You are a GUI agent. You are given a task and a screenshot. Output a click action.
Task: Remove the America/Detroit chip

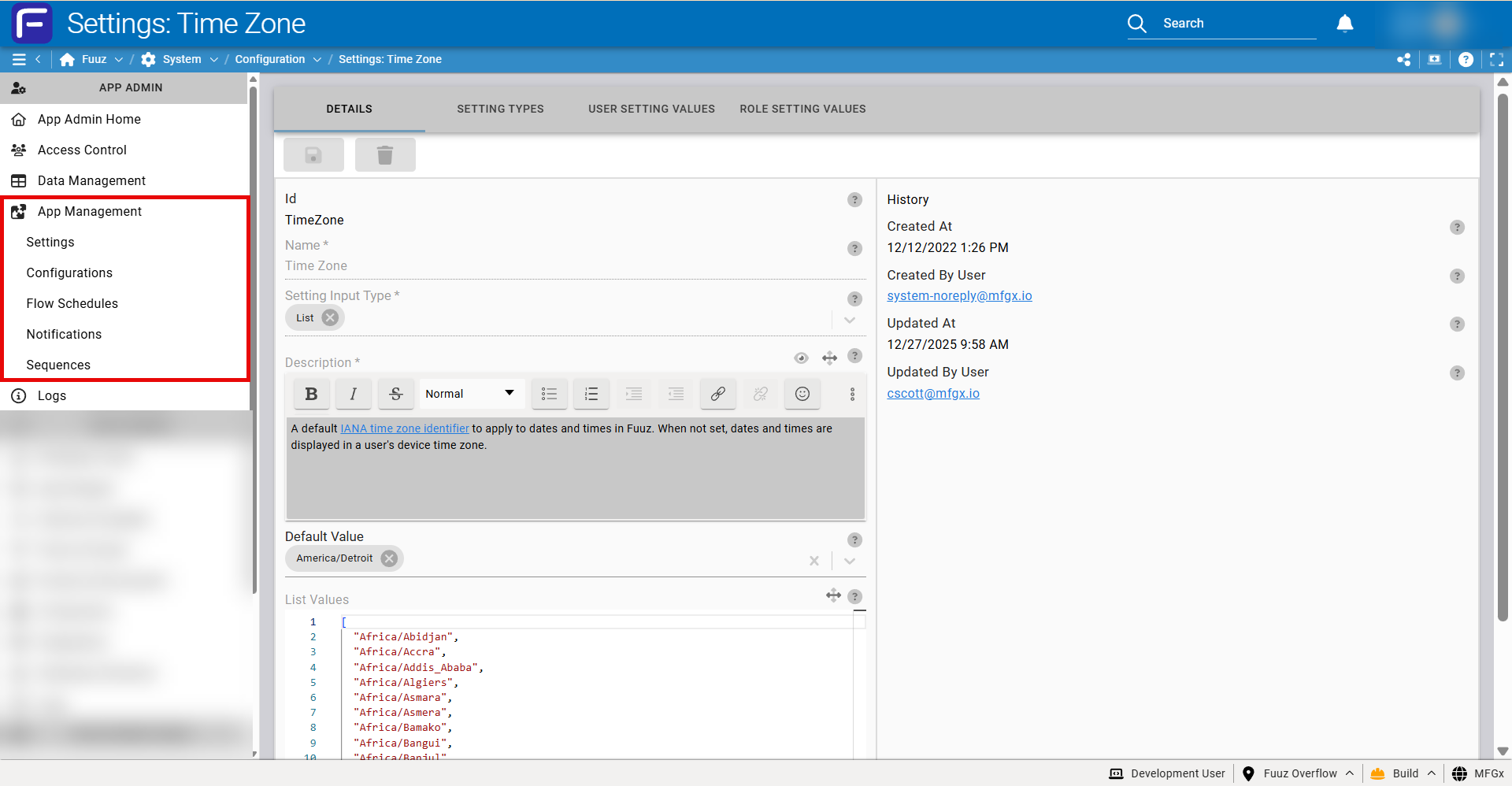click(x=389, y=558)
